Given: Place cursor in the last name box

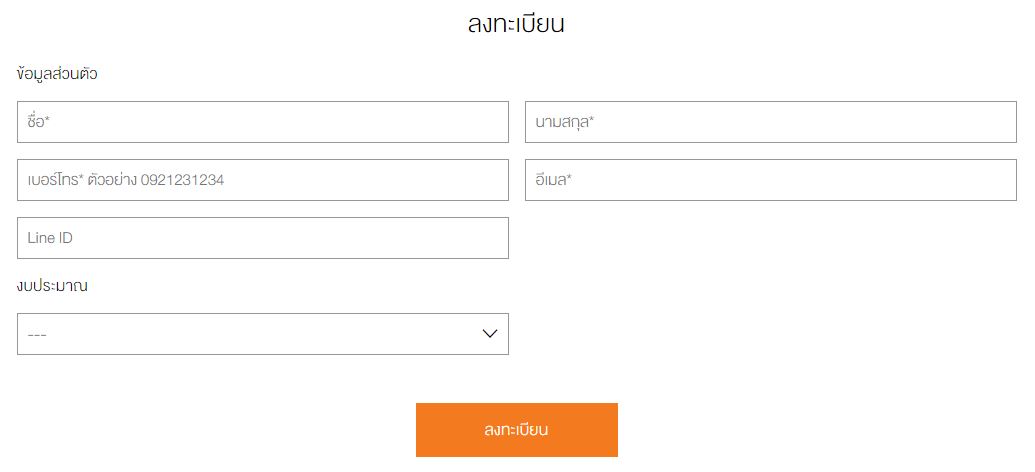Looking at the screenshot, I should pos(770,122).
